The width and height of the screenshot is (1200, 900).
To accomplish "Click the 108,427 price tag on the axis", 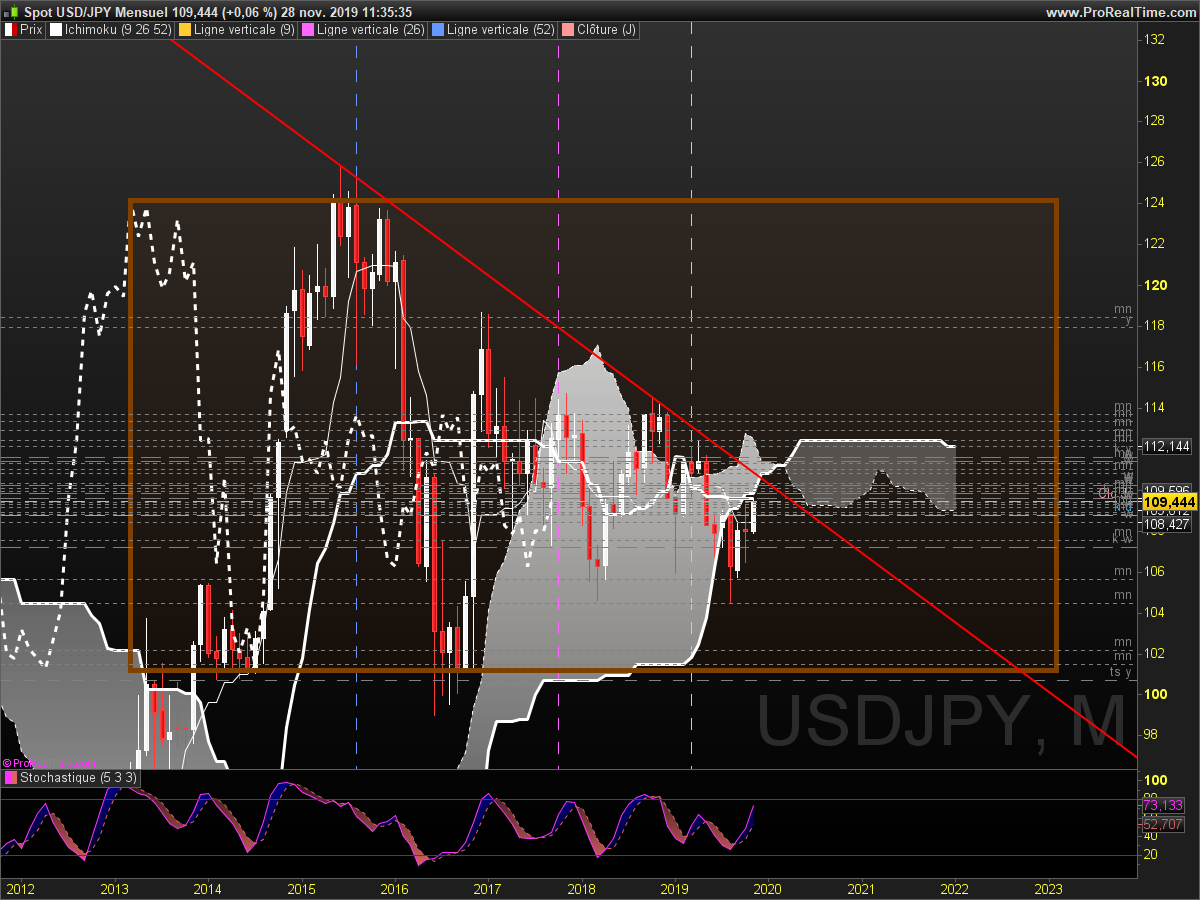I will coord(1166,524).
